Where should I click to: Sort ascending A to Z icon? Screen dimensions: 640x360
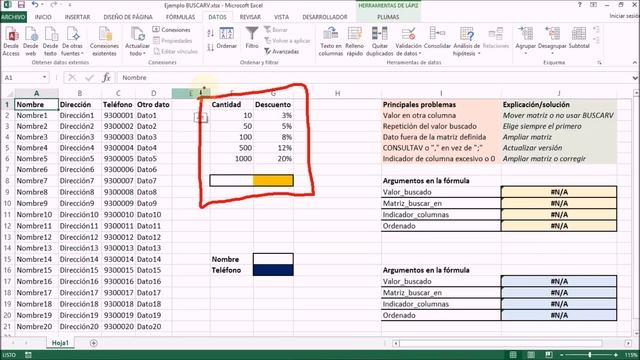pos(211,33)
